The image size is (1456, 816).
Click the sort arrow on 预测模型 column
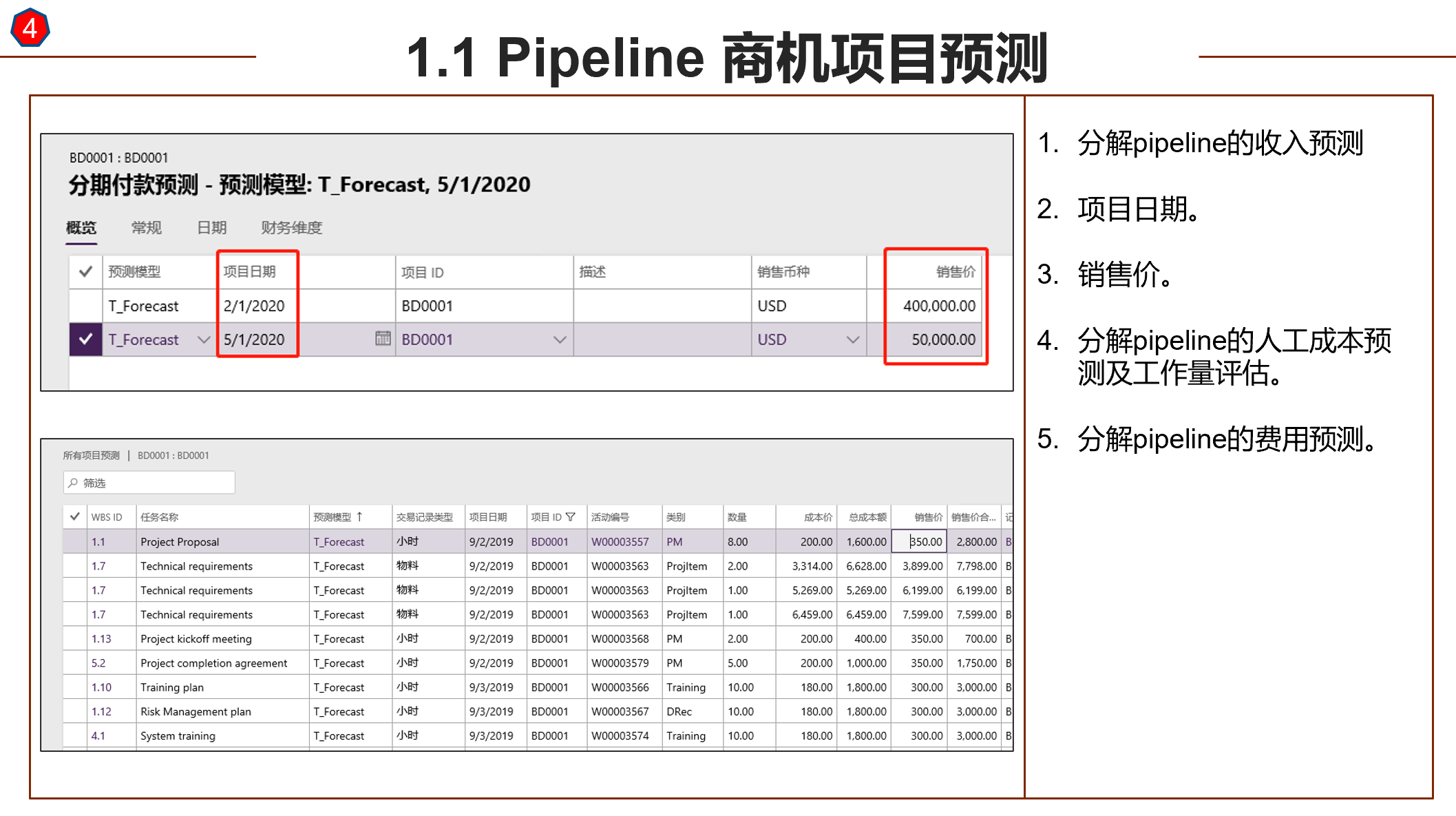[359, 516]
